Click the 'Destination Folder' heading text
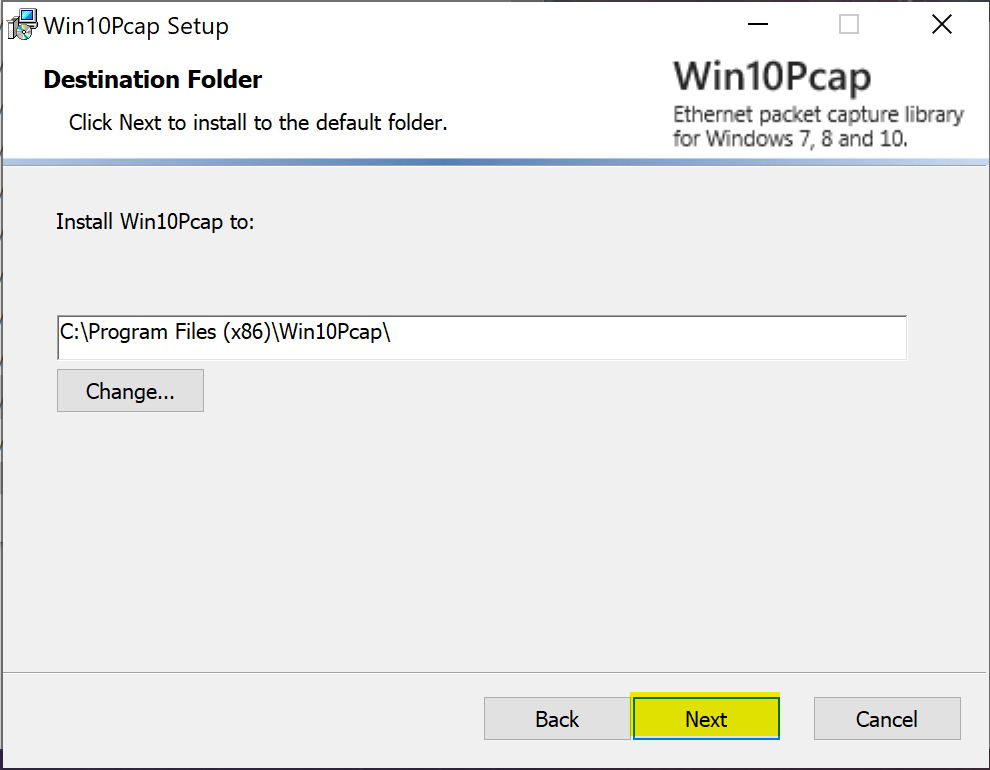 pyautogui.click(x=153, y=80)
